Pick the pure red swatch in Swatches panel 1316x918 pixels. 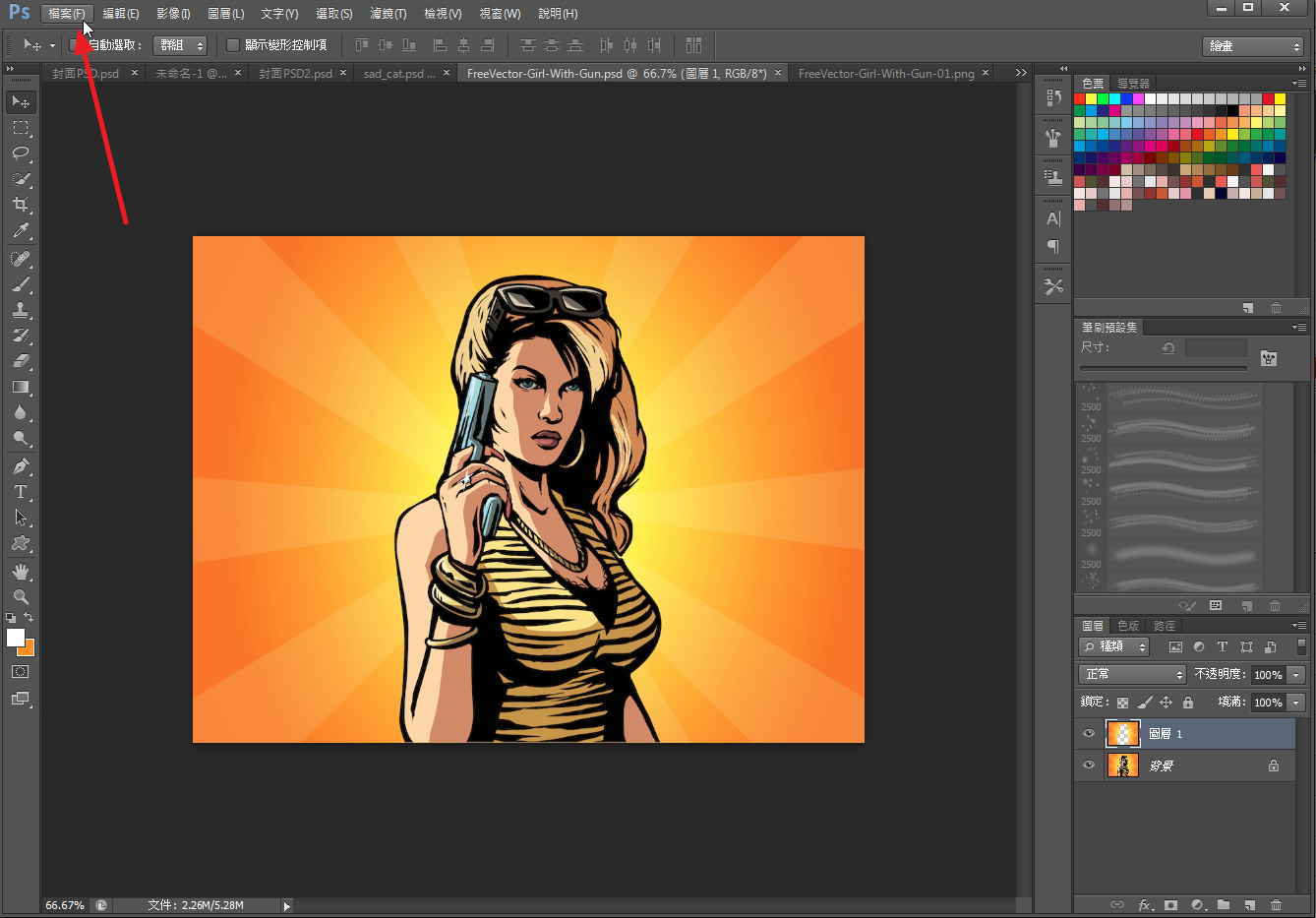coord(1080,99)
